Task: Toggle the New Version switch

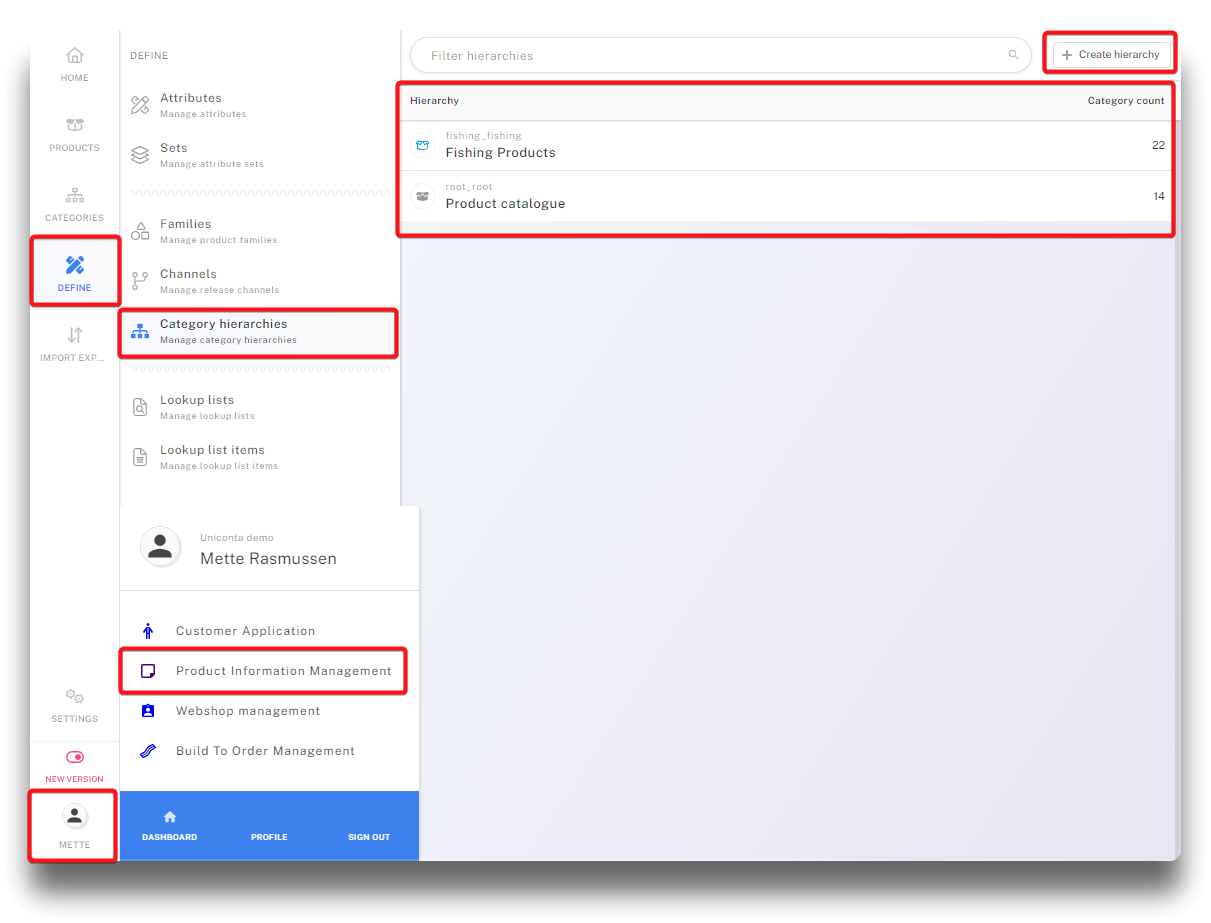Action: [x=75, y=758]
